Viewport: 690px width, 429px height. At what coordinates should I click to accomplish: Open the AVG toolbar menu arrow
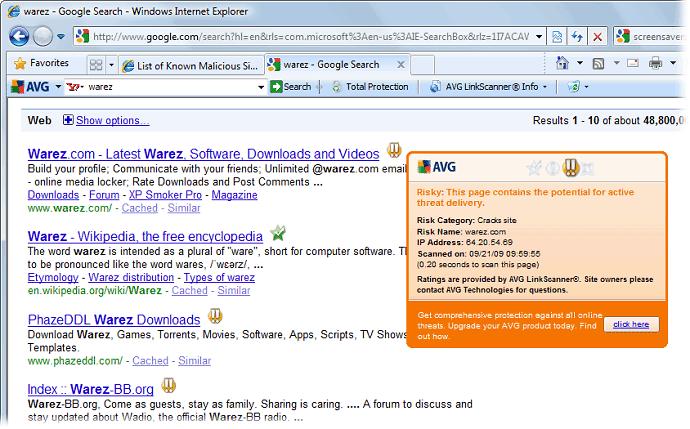tap(58, 87)
